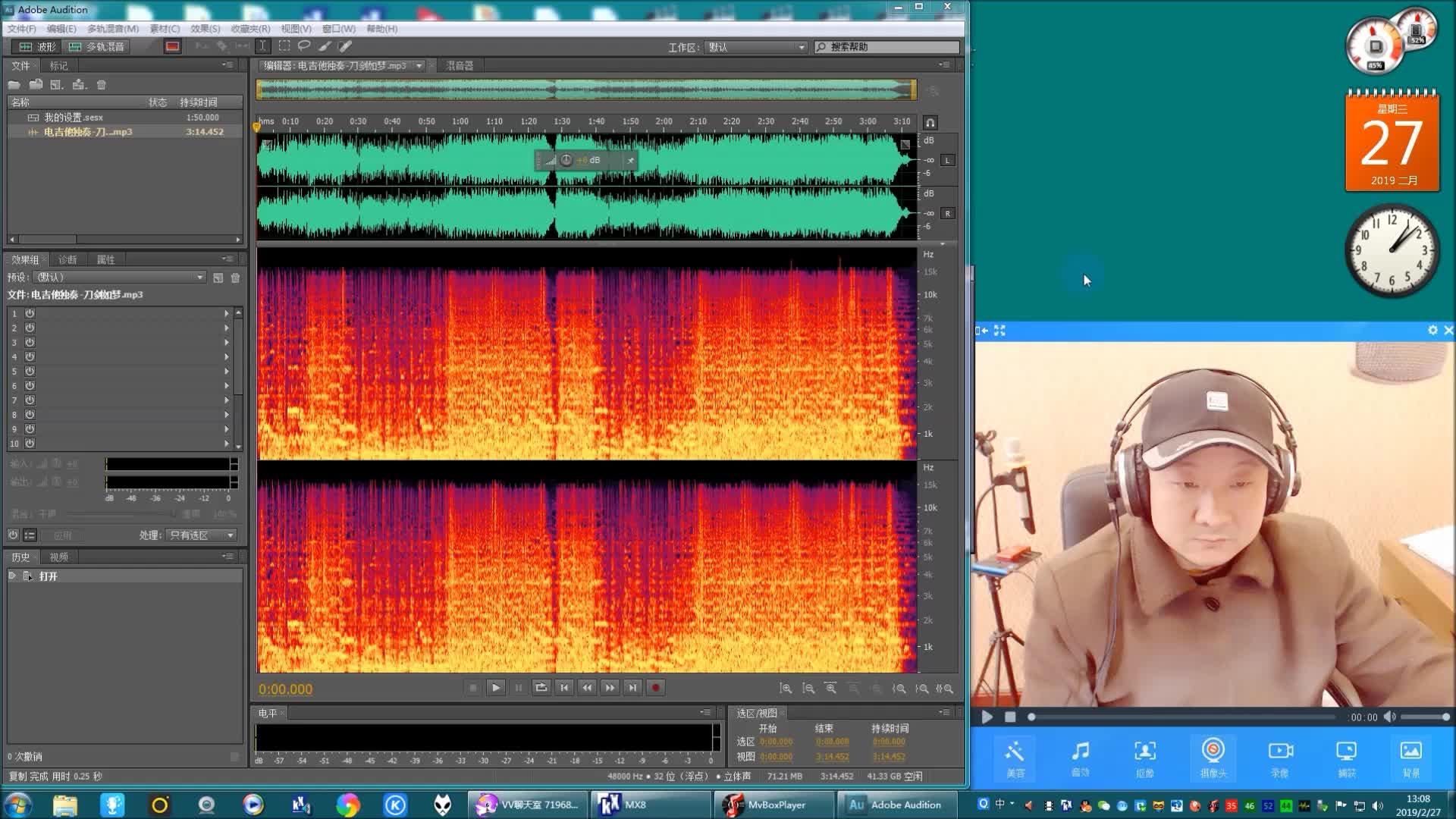The image size is (1456, 819).
Task: Toggle loop playback
Action: tap(541, 688)
